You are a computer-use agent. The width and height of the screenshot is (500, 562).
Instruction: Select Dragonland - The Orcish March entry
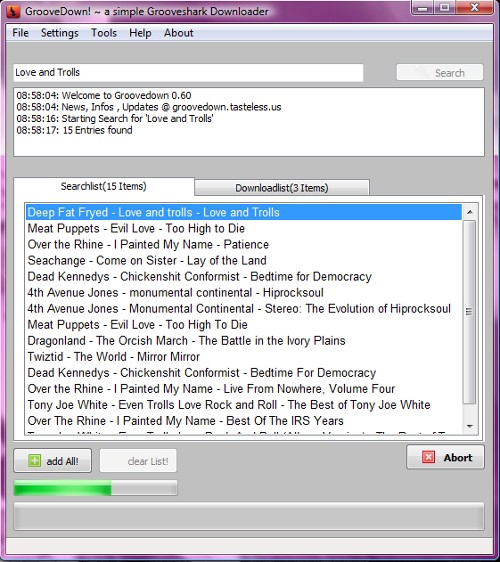point(244,340)
